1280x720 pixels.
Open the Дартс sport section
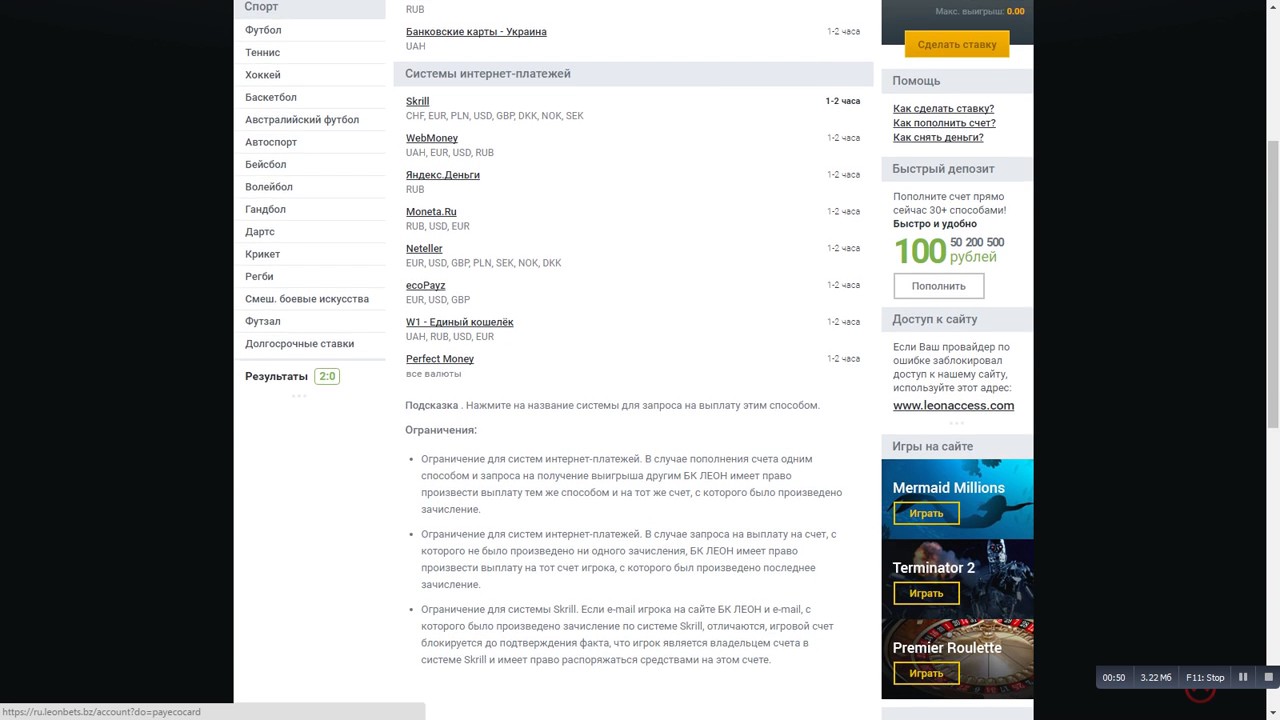coord(260,232)
